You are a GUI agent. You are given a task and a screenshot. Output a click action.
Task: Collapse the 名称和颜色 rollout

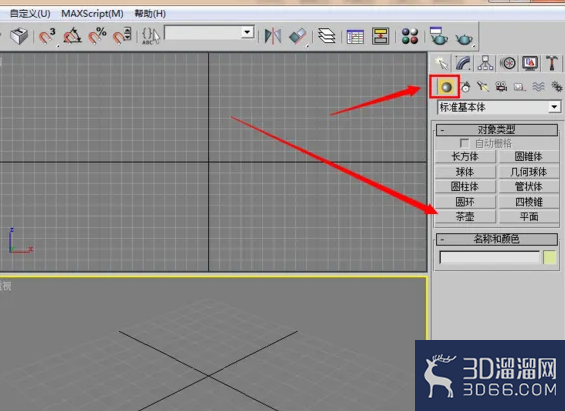497,239
